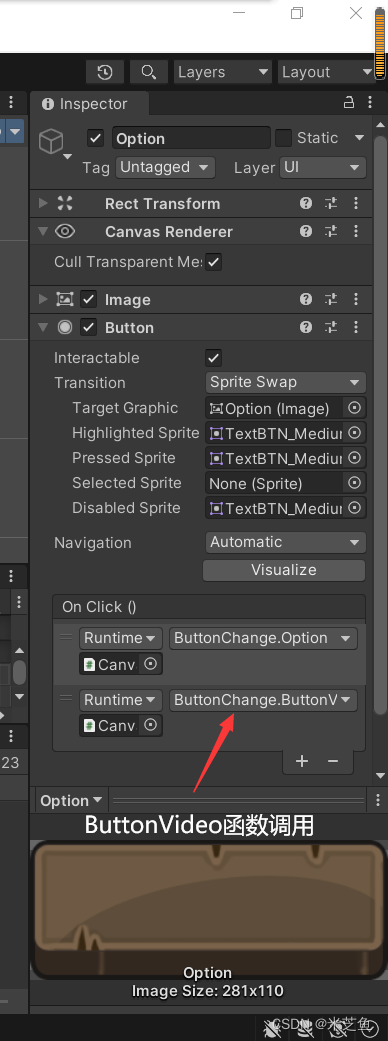
Task: Enable the Static checkbox
Action: click(x=284, y=138)
